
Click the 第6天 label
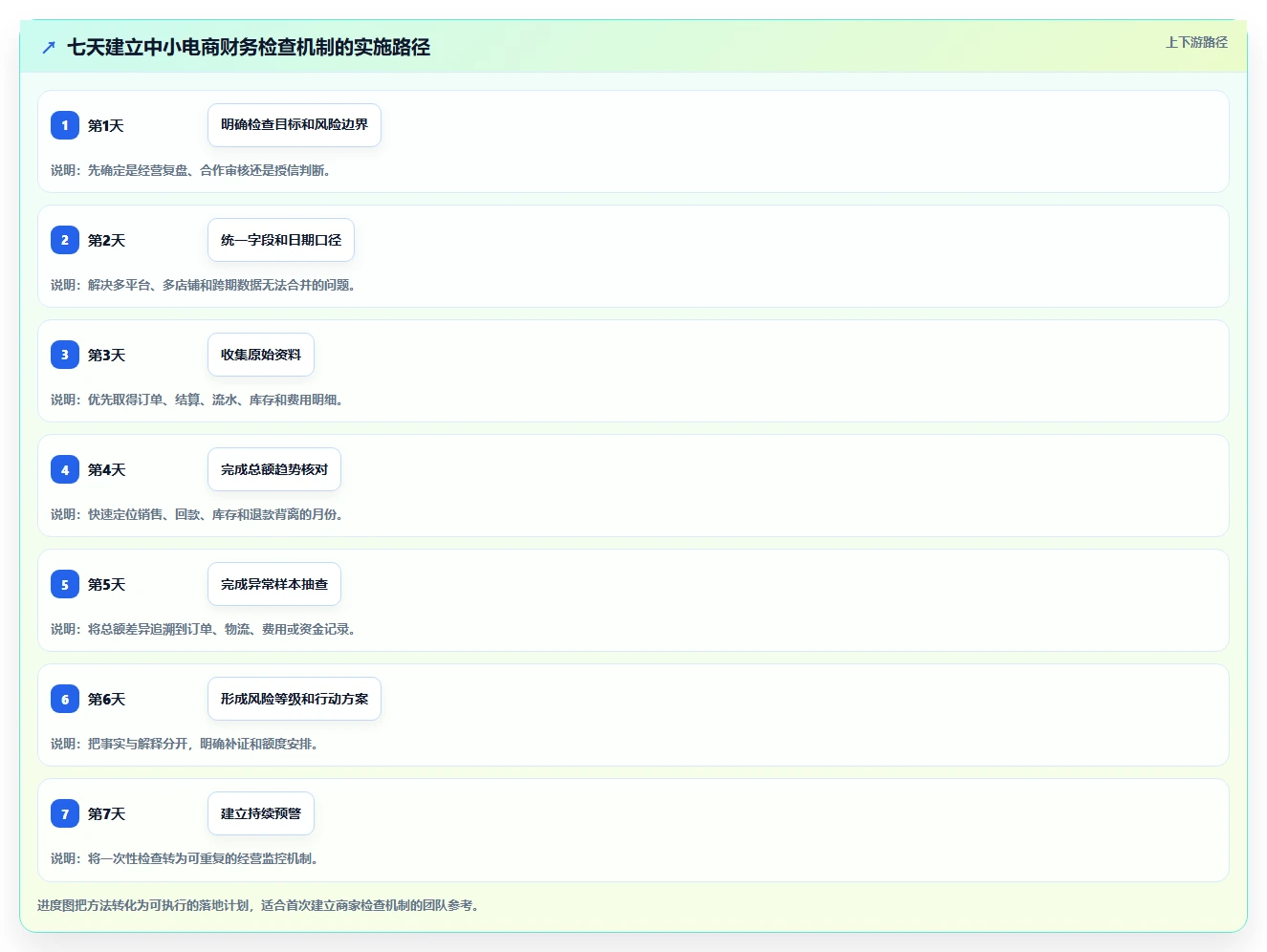106,699
